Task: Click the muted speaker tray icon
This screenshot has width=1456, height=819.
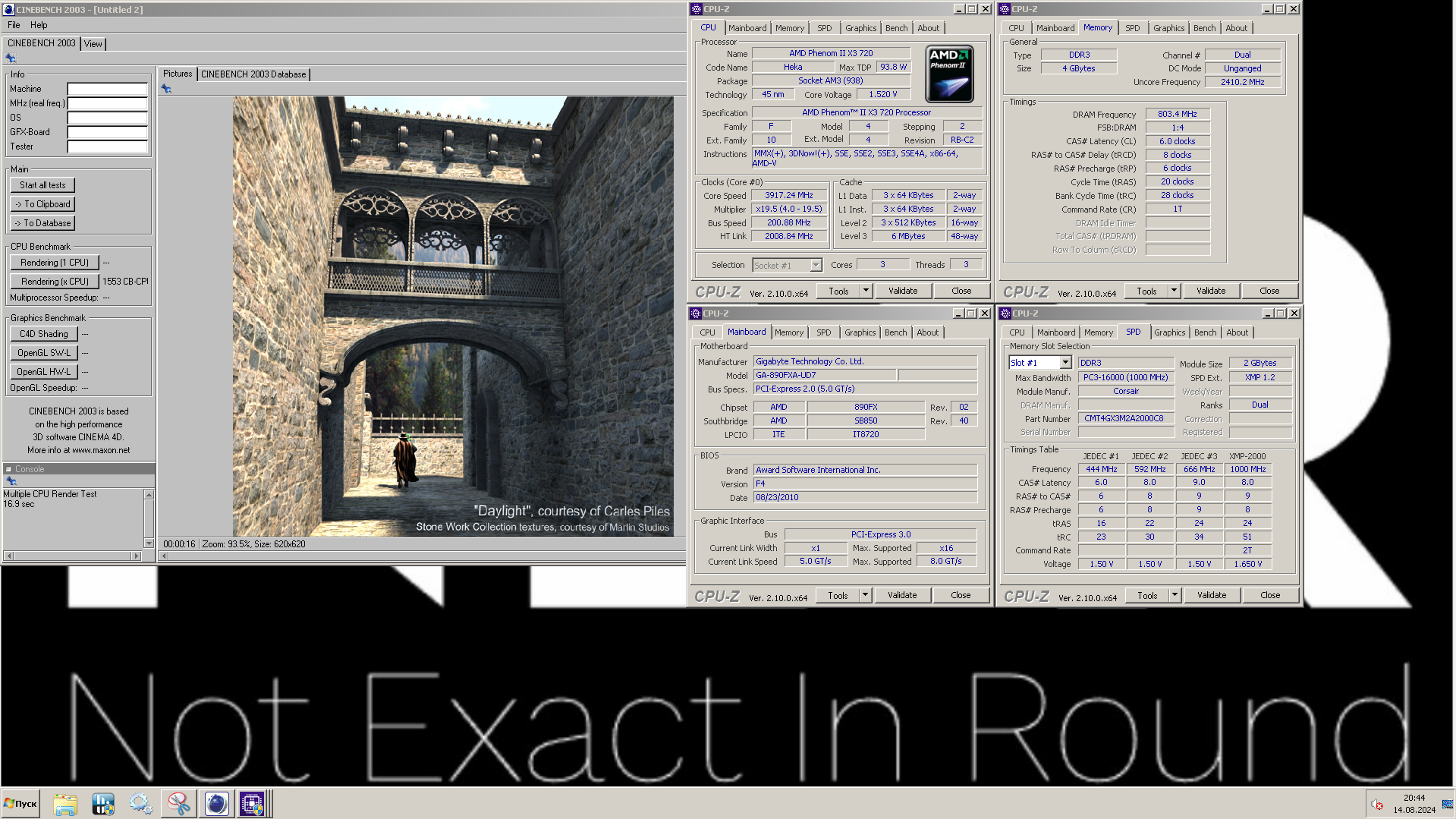Action: pos(1377,805)
